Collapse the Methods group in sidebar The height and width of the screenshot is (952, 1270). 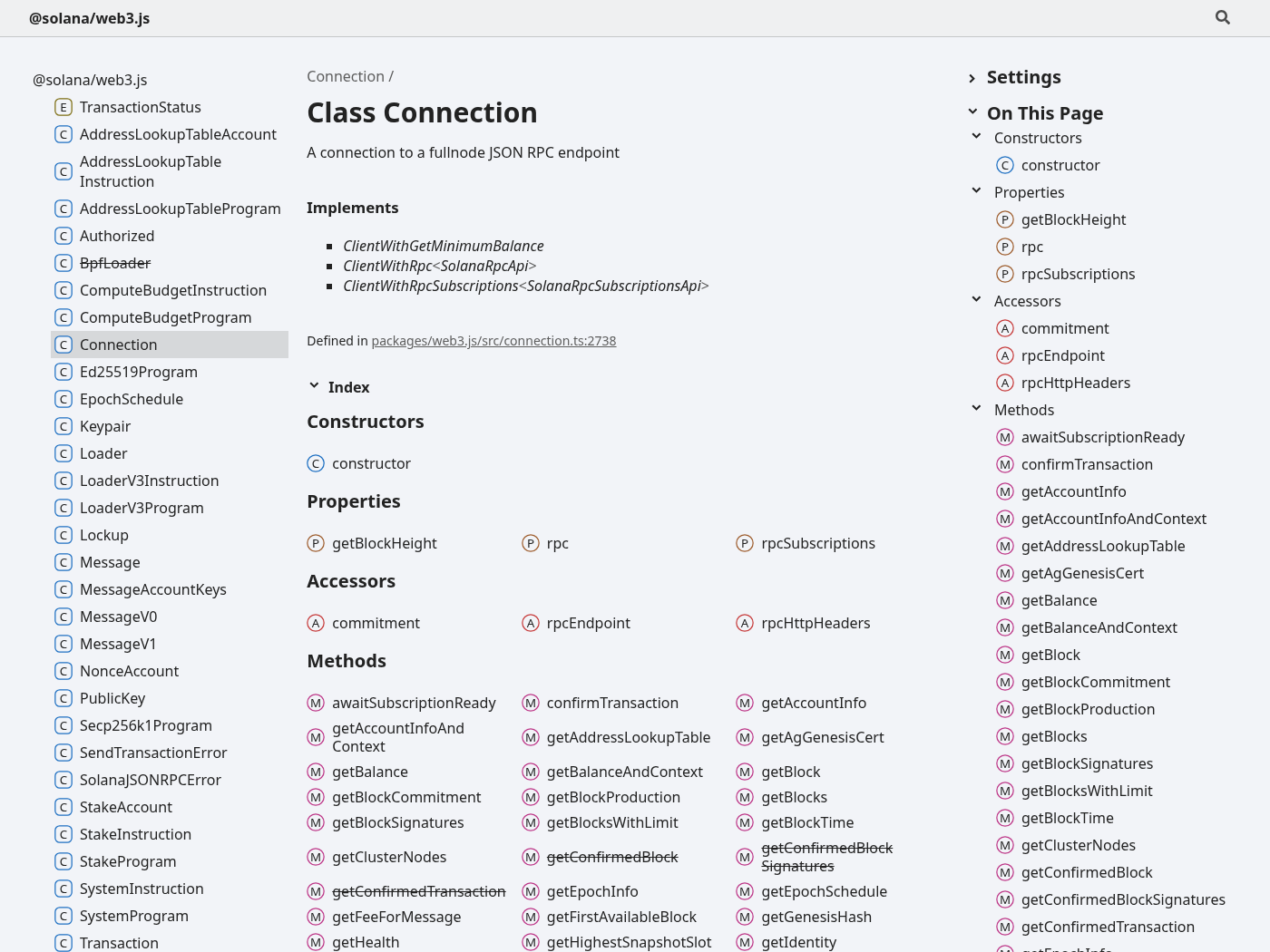coord(976,409)
